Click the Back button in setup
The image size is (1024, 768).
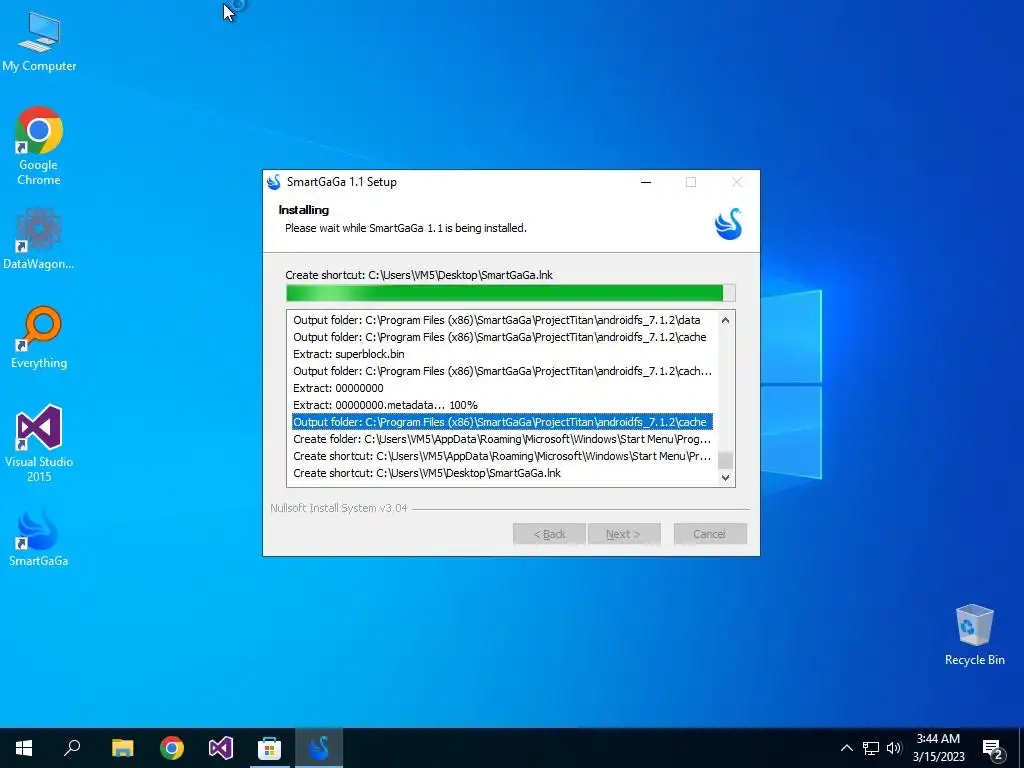click(x=549, y=534)
